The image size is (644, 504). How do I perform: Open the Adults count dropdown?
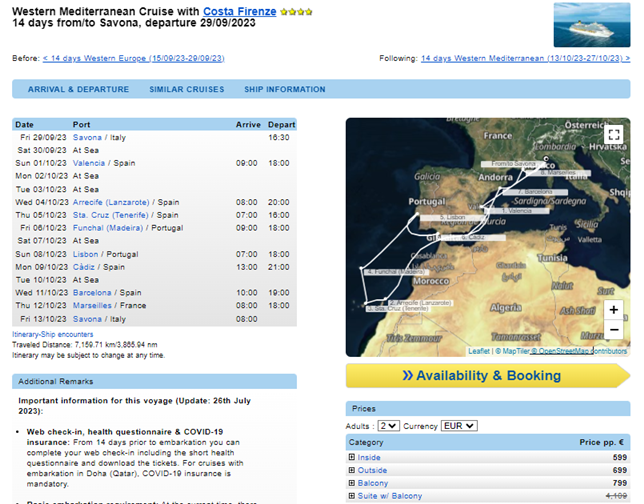click(x=389, y=426)
